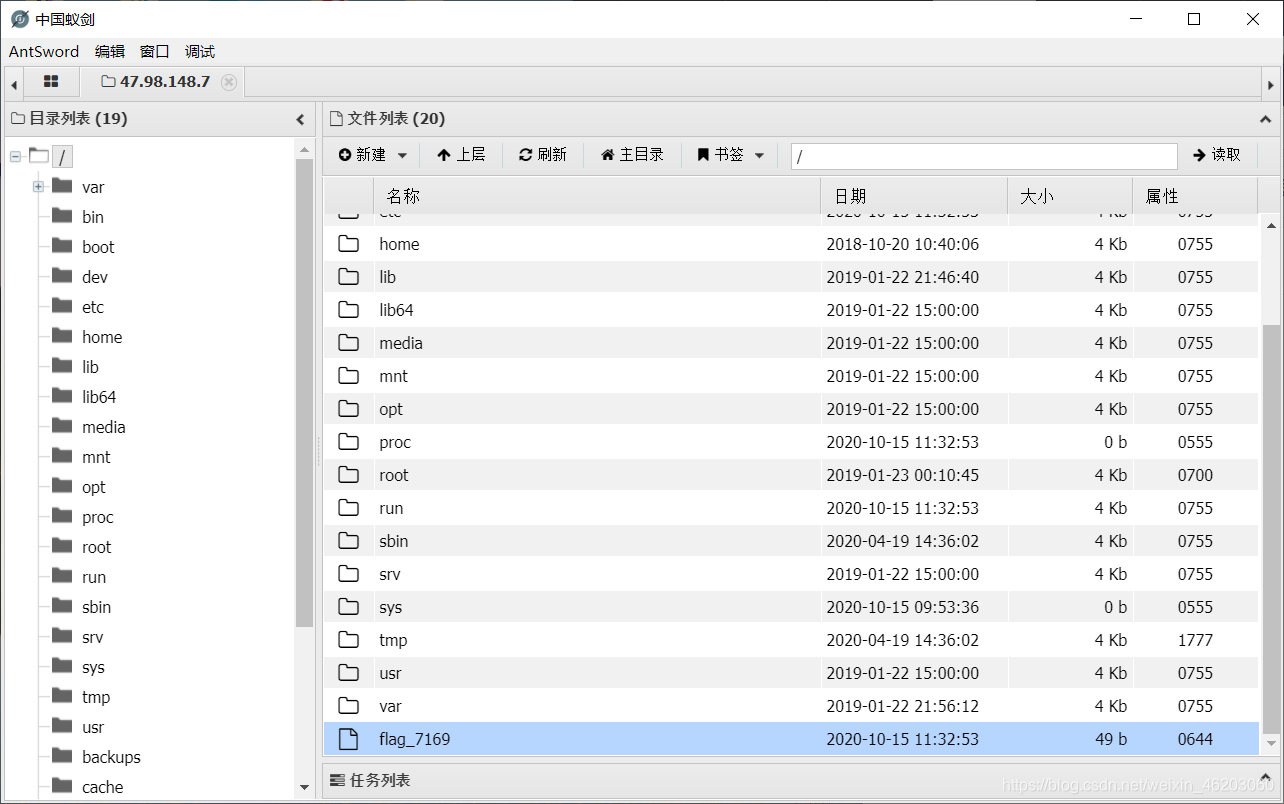Collapse the 文件列表 panel with its chevron
Viewport: 1284px width, 804px height.
point(1266,119)
